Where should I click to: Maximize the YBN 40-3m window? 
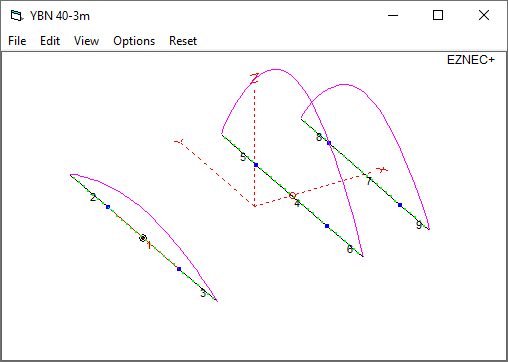[438, 15]
